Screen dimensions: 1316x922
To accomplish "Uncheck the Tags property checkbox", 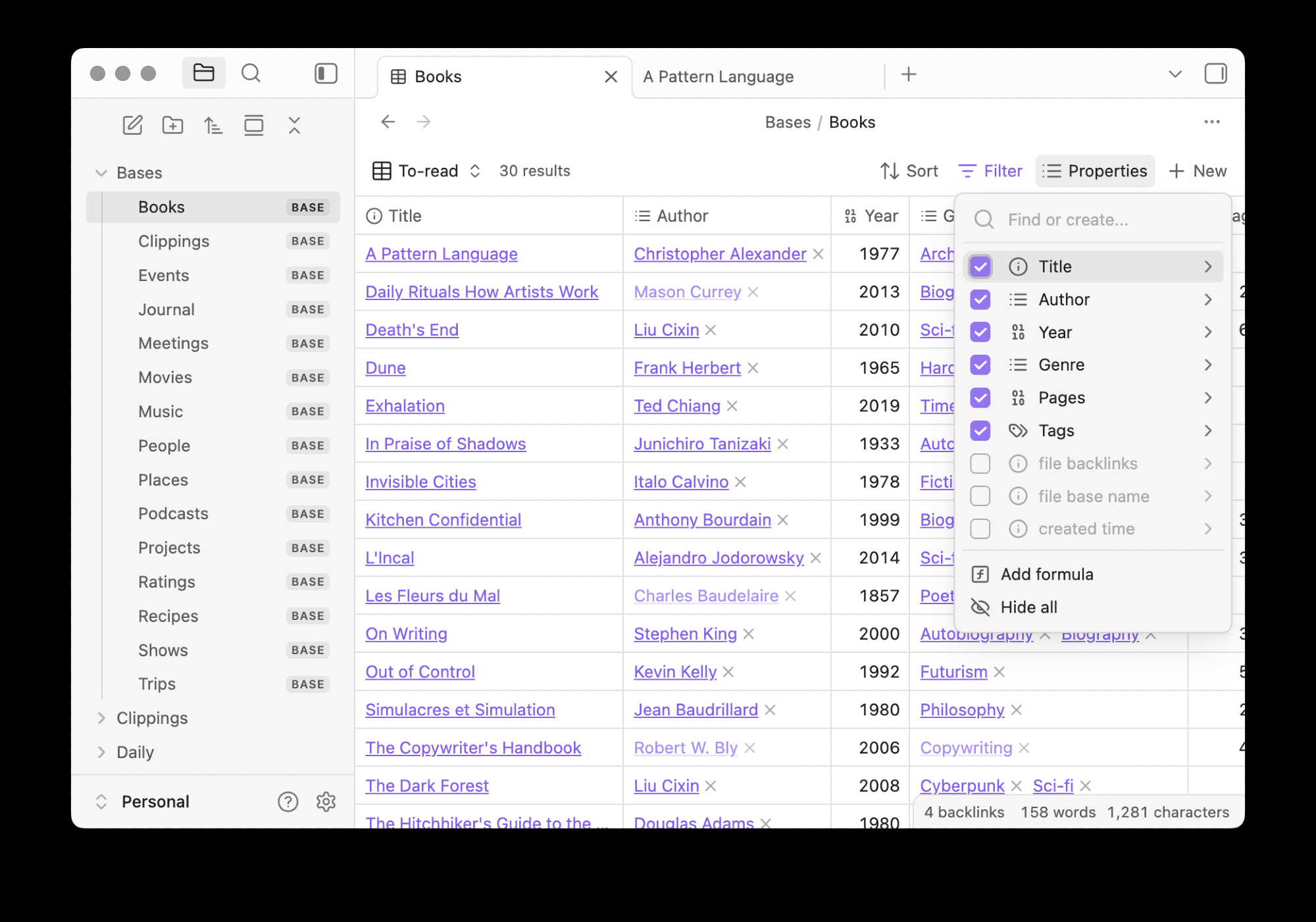I will point(980,430).
